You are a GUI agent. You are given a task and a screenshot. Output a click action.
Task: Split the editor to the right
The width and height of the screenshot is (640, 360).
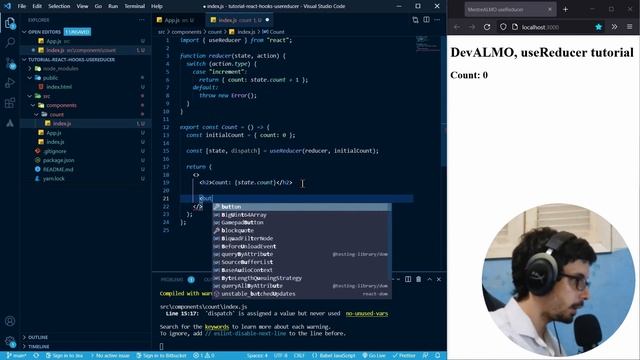pos(426,20)
